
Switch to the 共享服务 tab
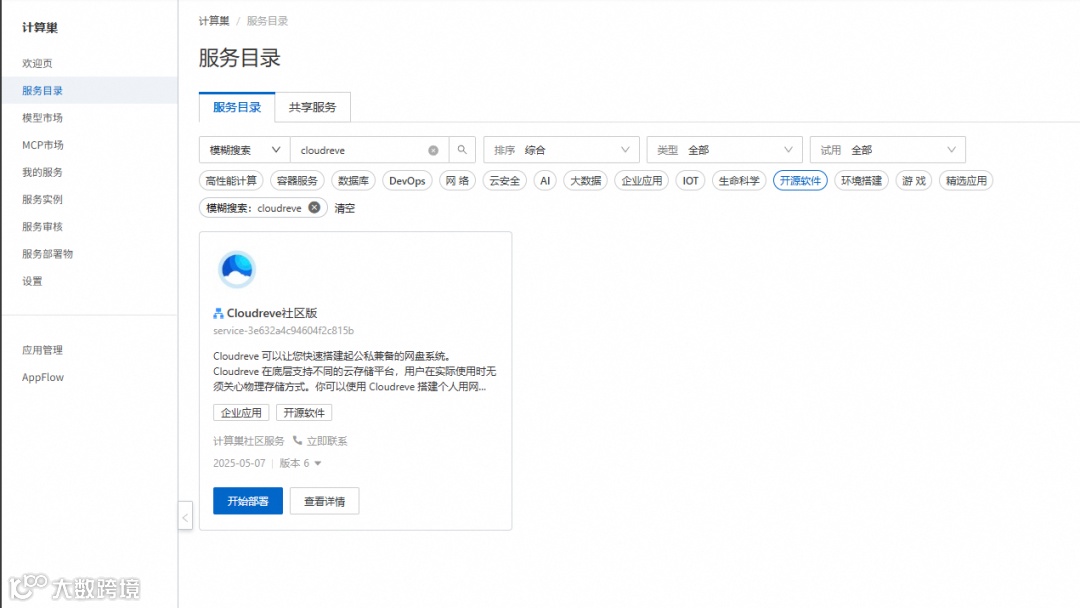313,107
